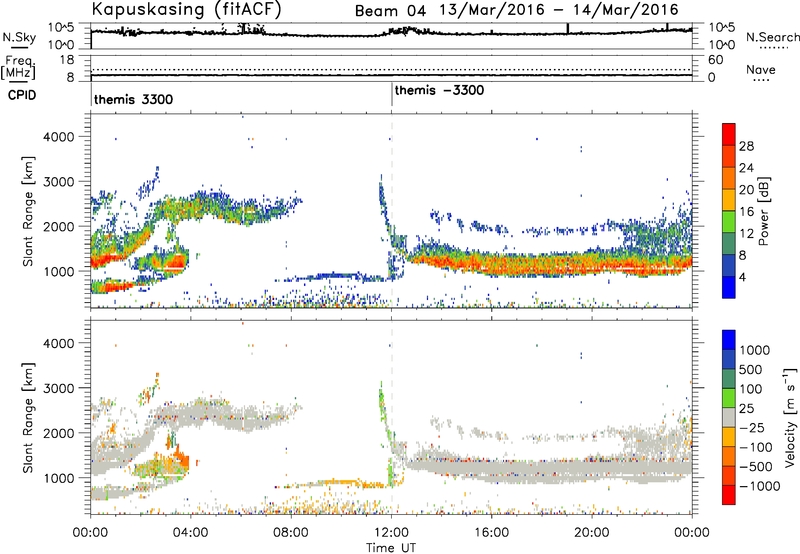Click the N.Search legend label
Viewport: 800px width, 554px height.
(773, 37)
